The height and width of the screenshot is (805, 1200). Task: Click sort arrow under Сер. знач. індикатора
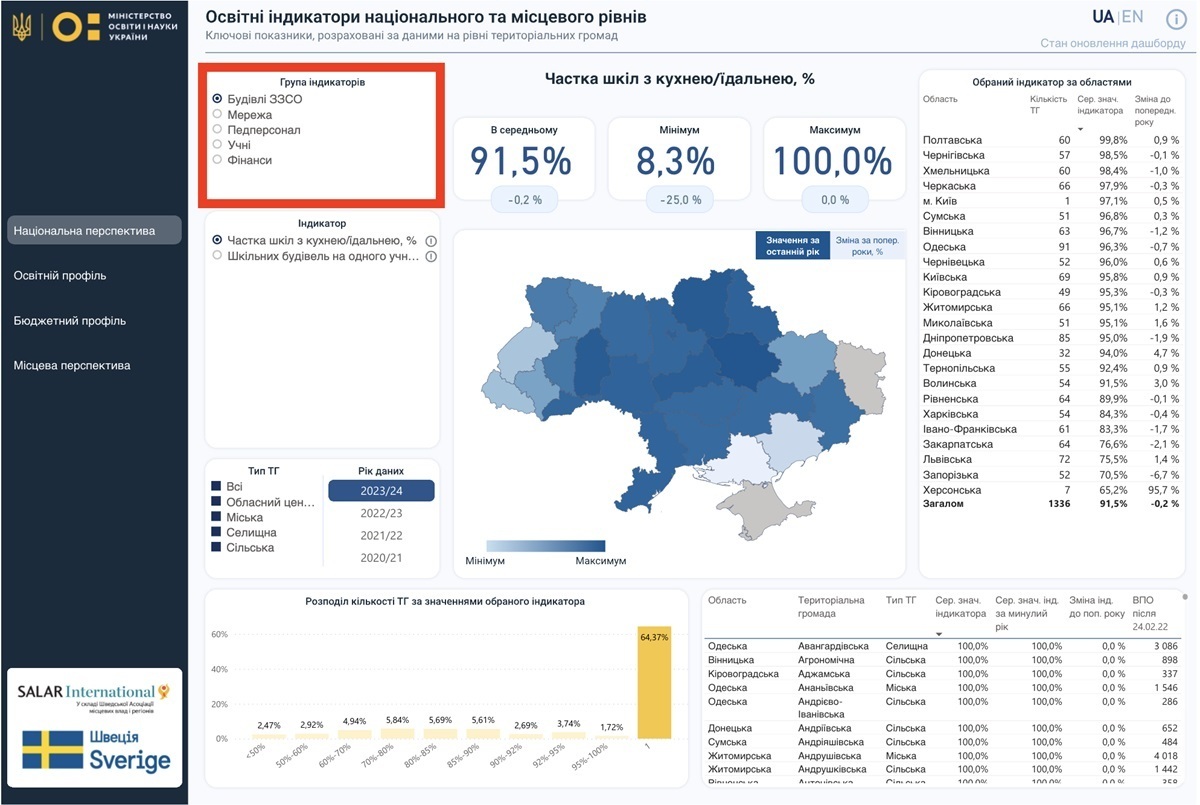[1080, 129]
